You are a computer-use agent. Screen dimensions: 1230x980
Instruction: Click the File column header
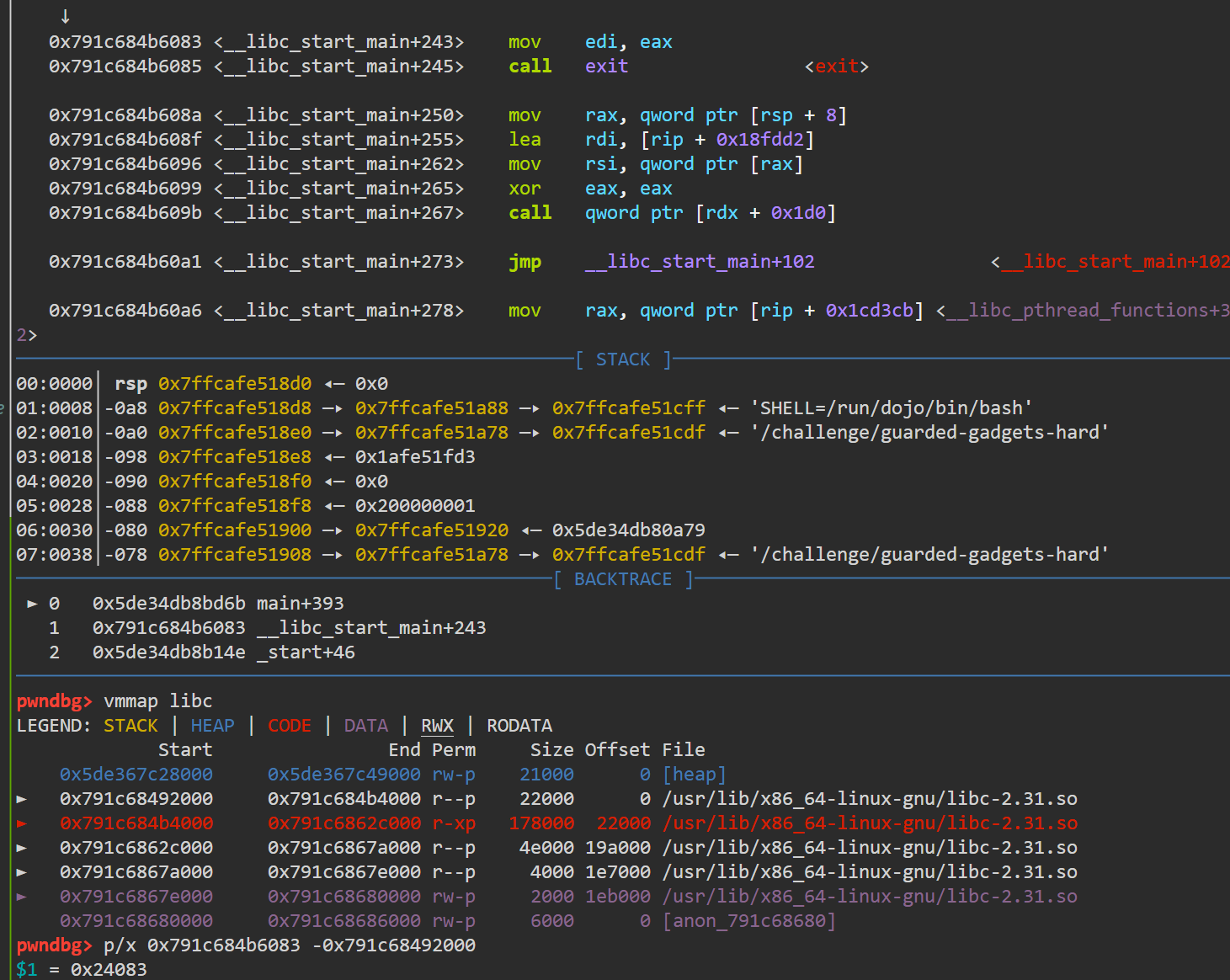pyautogui.click(x=684, y=750)
